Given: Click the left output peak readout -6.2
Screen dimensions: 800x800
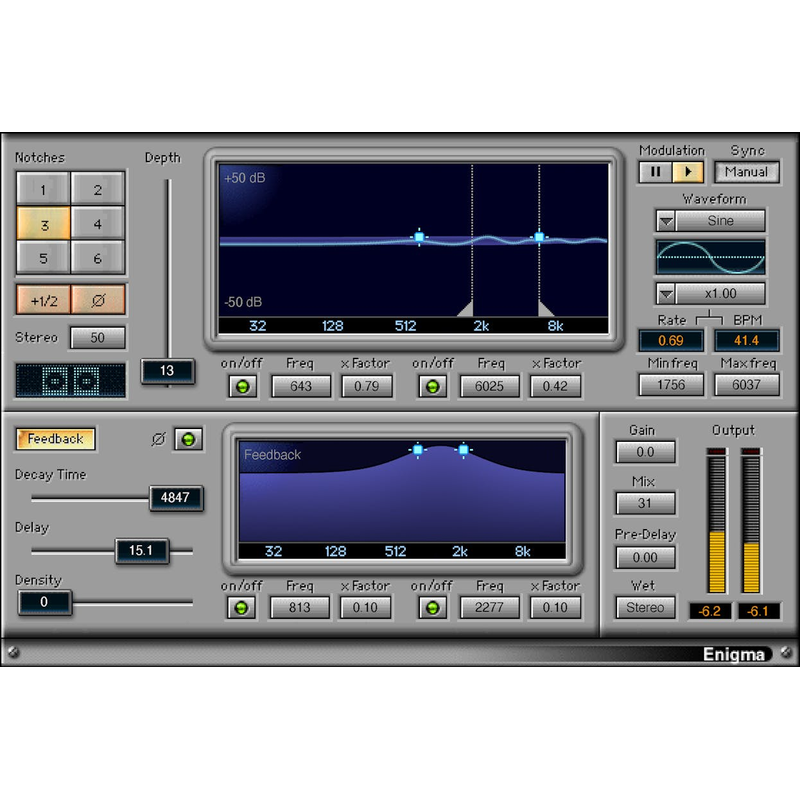Looking at the screenshot, I should point(710,611).
